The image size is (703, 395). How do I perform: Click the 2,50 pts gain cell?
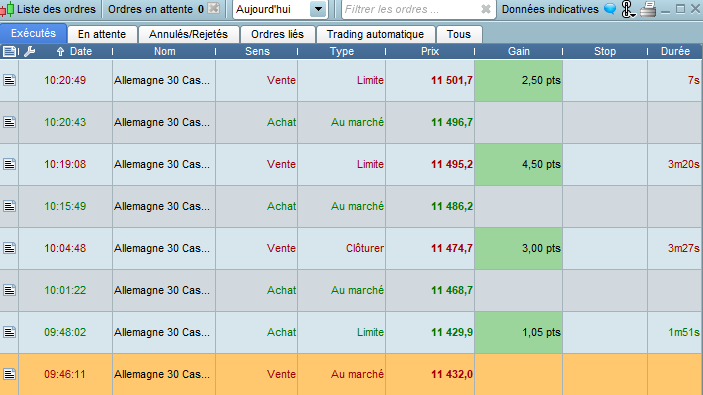coord(518,80)
